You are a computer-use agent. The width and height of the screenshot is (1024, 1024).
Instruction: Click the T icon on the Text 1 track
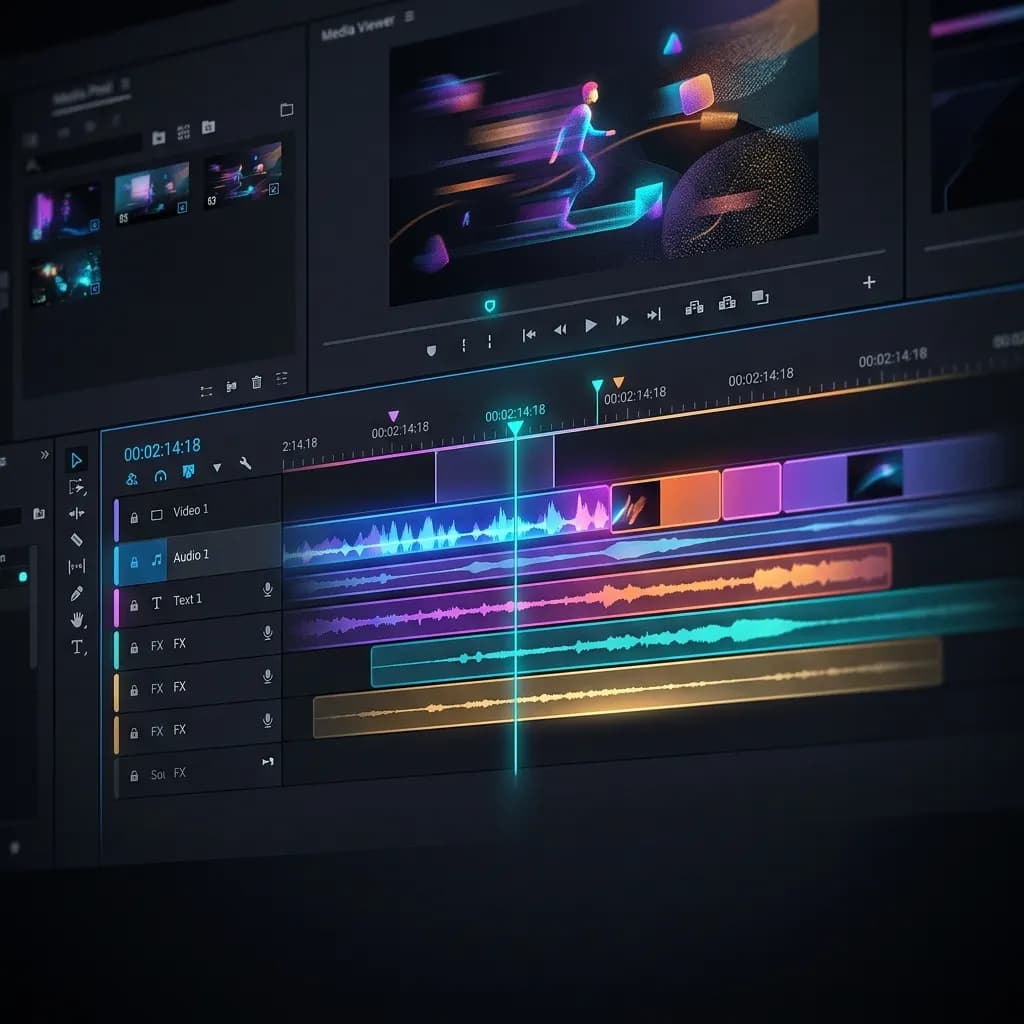[157, 603]
